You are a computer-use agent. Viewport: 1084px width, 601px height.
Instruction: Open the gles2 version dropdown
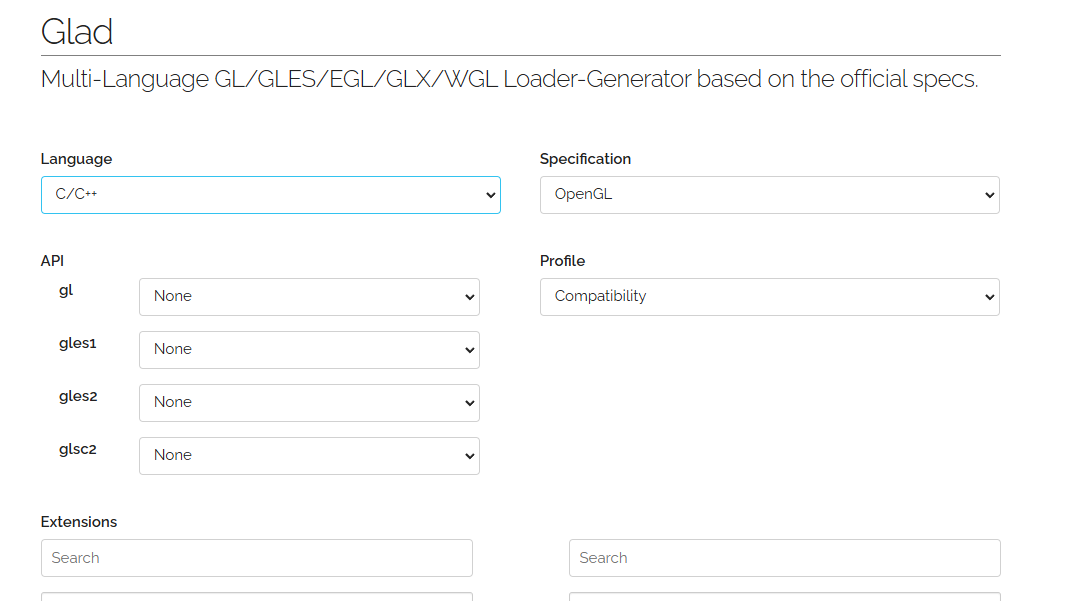pyautogui.click(x=309, y=403)
